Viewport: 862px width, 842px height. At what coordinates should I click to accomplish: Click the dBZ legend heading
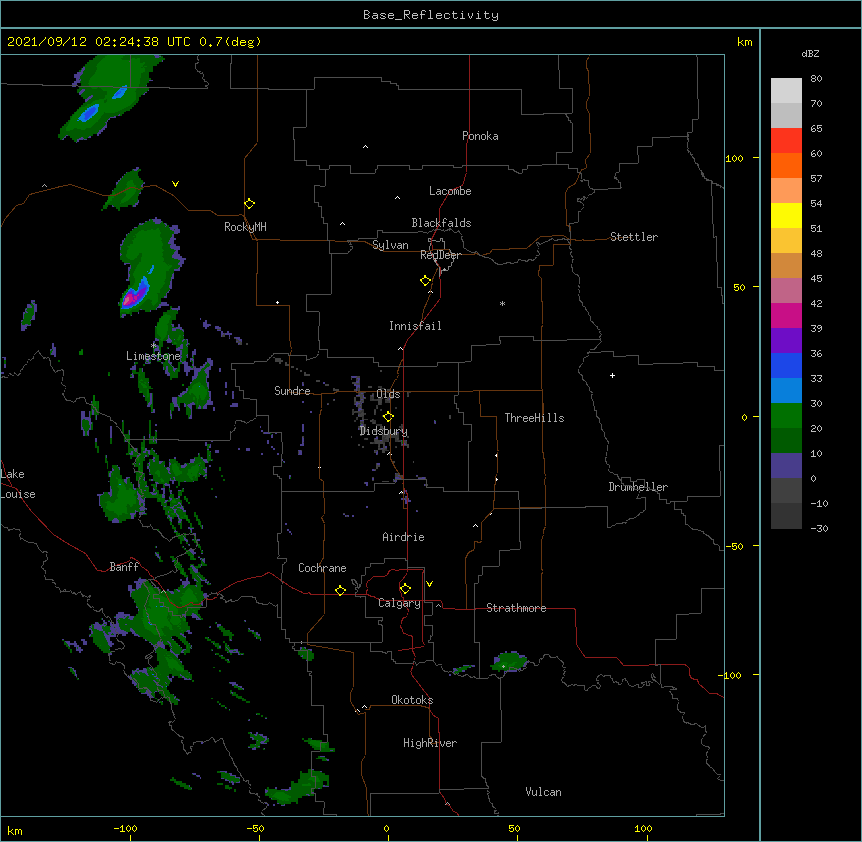tap(810, 53)
